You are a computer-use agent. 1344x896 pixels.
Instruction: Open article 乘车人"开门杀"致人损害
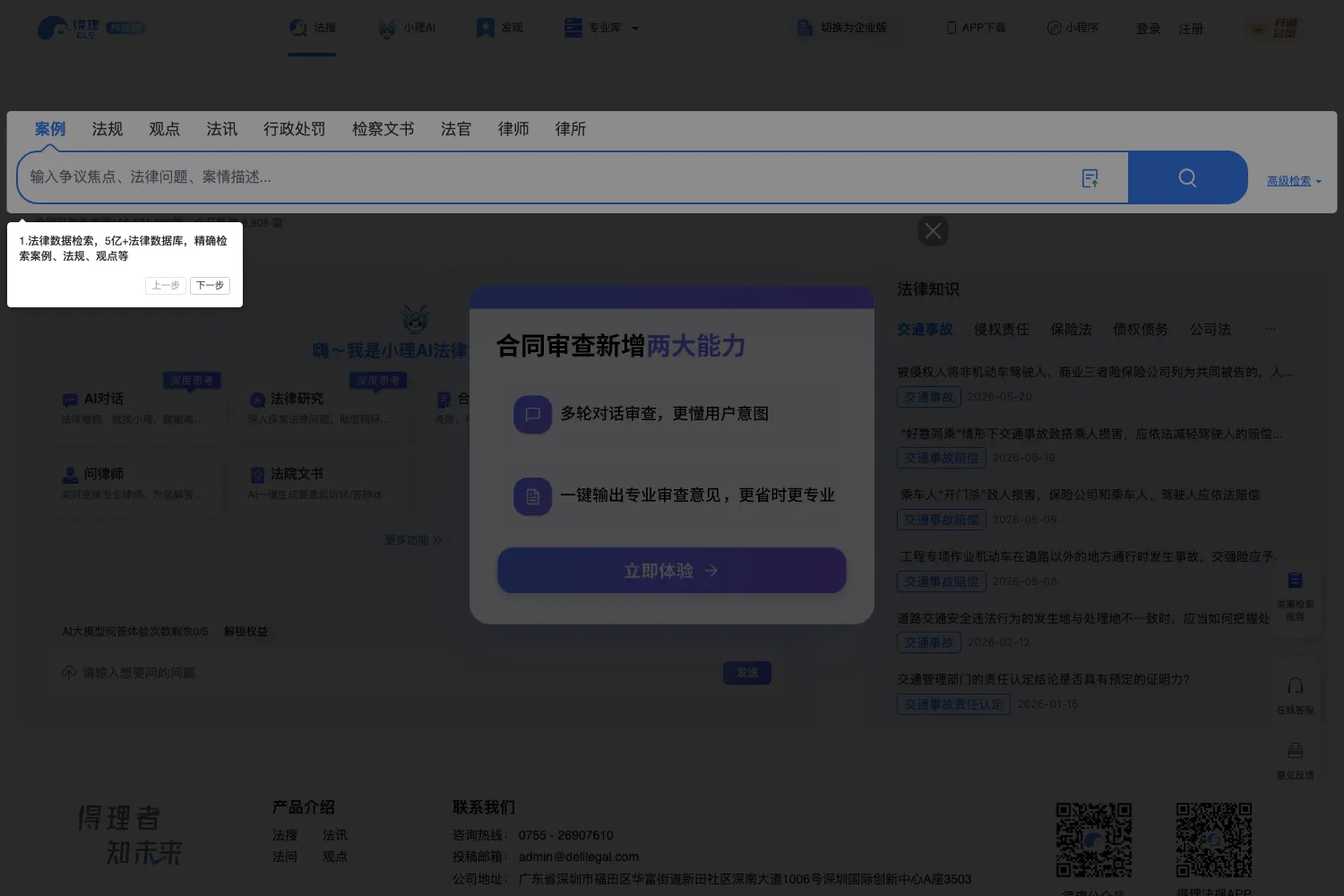pos(1079,495)
